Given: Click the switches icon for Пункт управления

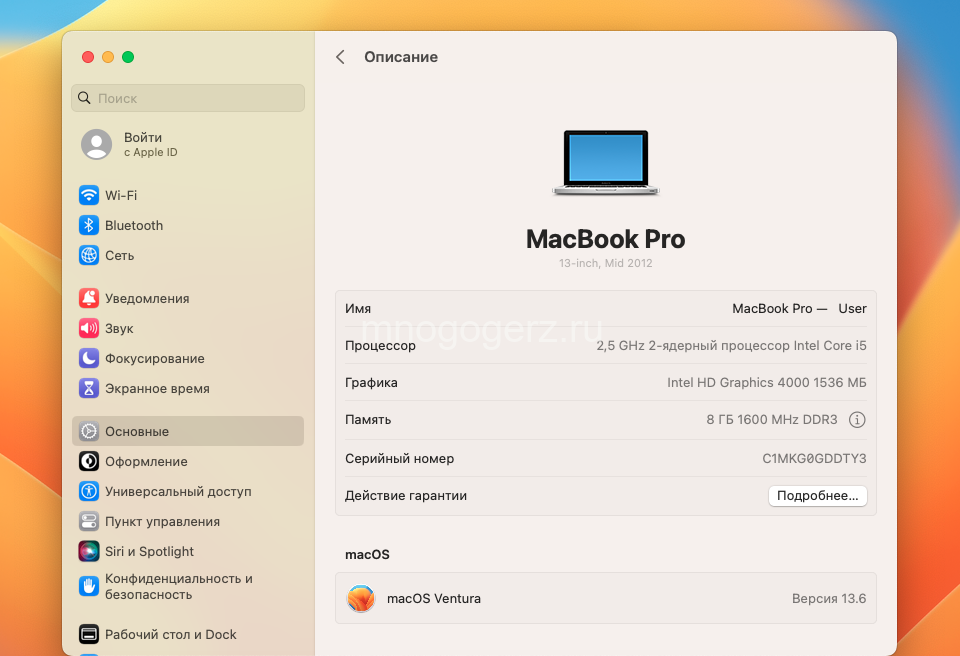Looking at the screenshot, I should (89, 521).
